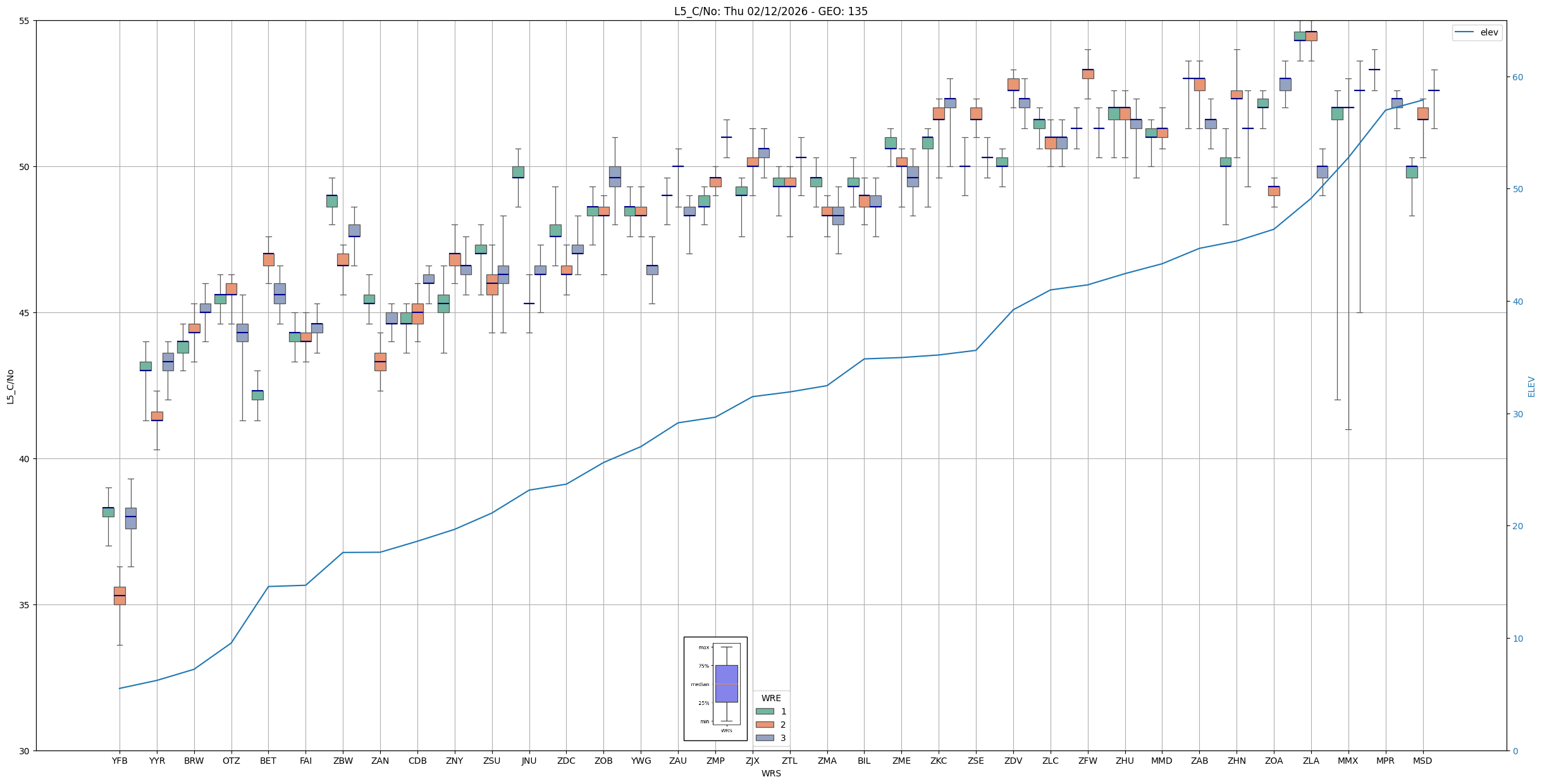The image size is (1542, 784).
Task: Click the MMX station tick label
Action: pos(1348,761)
